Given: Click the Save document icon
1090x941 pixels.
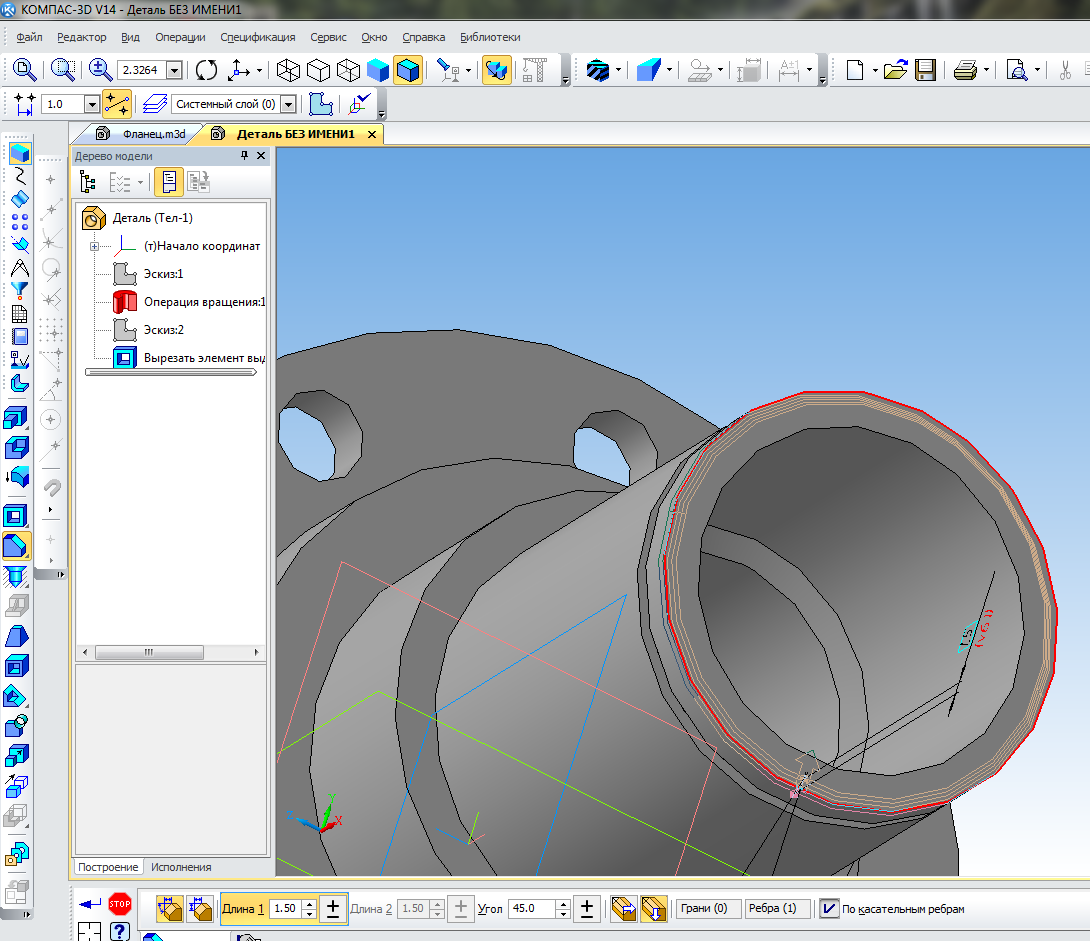Looking at the screenshot, I should coord(925,70).
